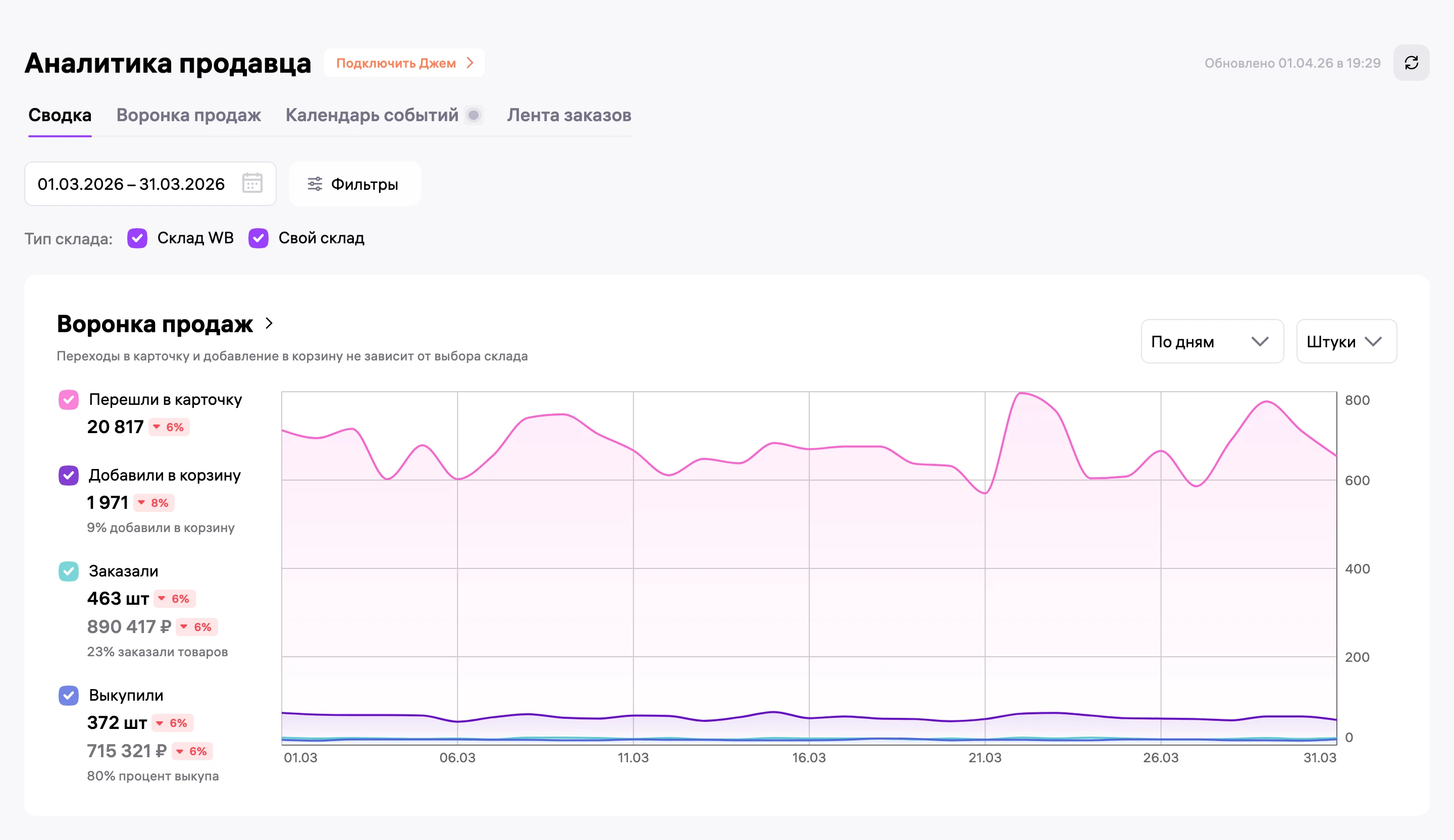1454x840 pixels.
Task: Click the 9% добавили в корзину text
Action: coord(161,528)
